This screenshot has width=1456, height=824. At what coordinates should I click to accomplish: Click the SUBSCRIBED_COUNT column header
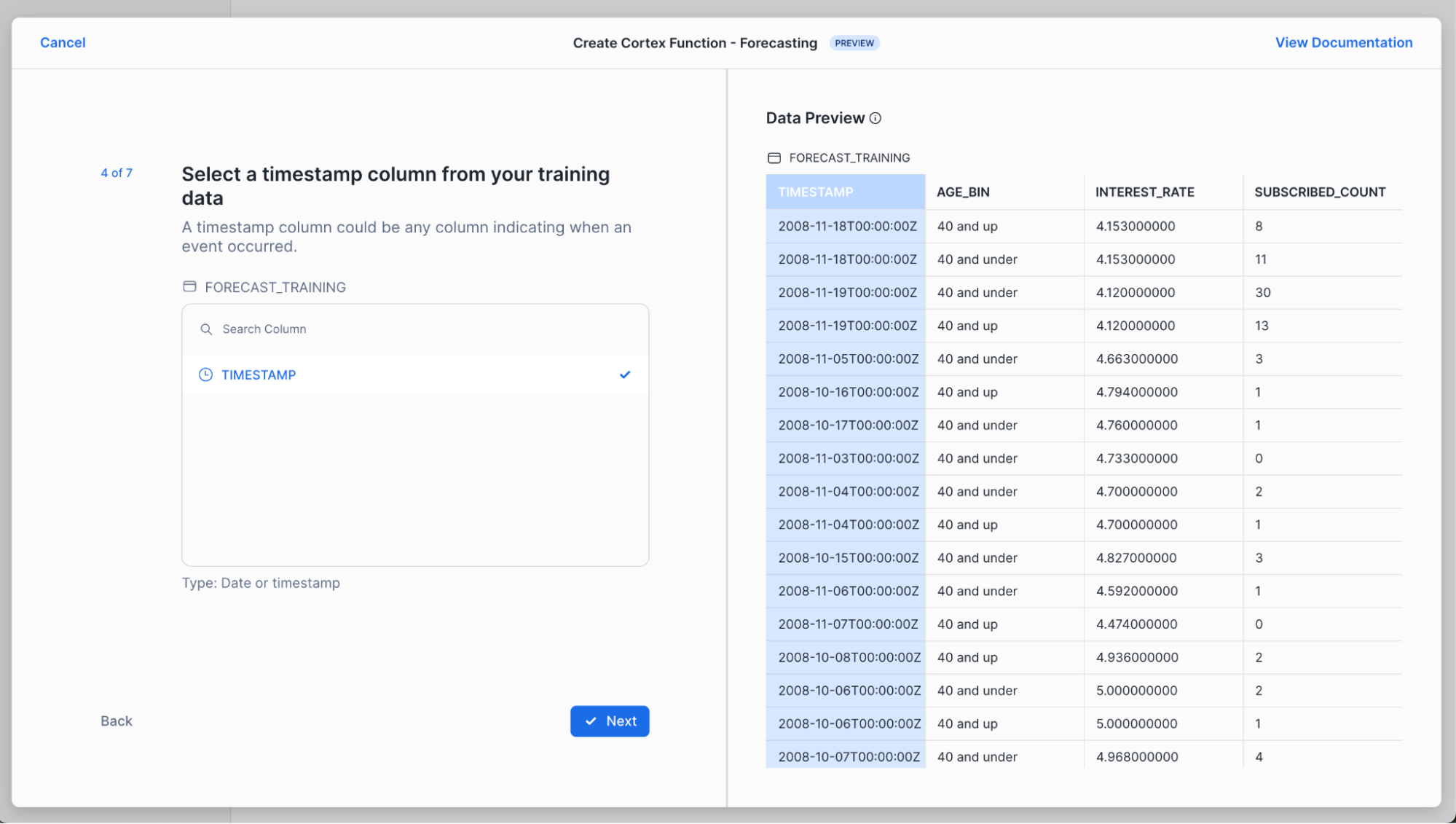[x=1319, y=192]
